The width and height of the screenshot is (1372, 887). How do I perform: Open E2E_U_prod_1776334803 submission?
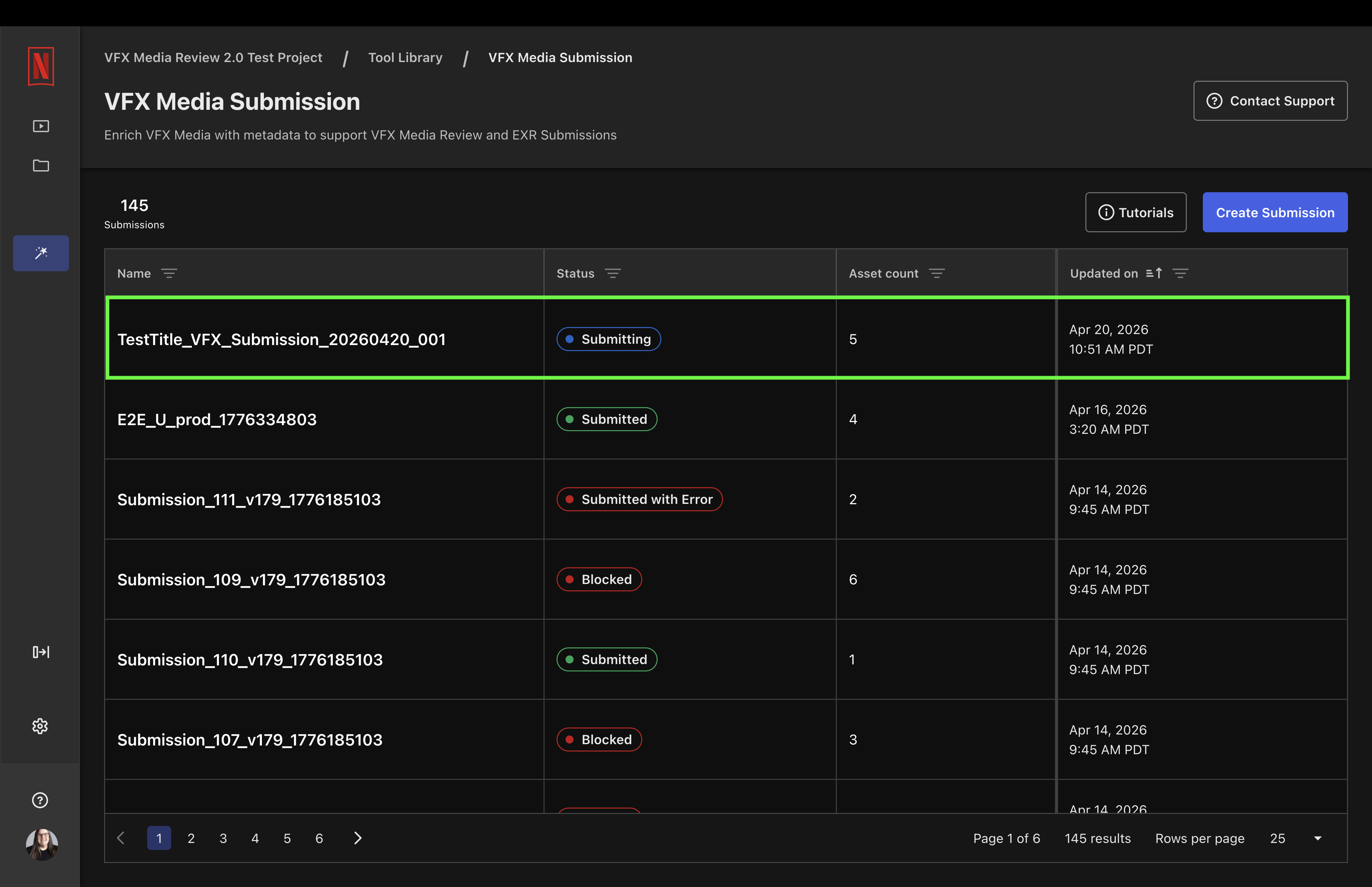point(217,419)
